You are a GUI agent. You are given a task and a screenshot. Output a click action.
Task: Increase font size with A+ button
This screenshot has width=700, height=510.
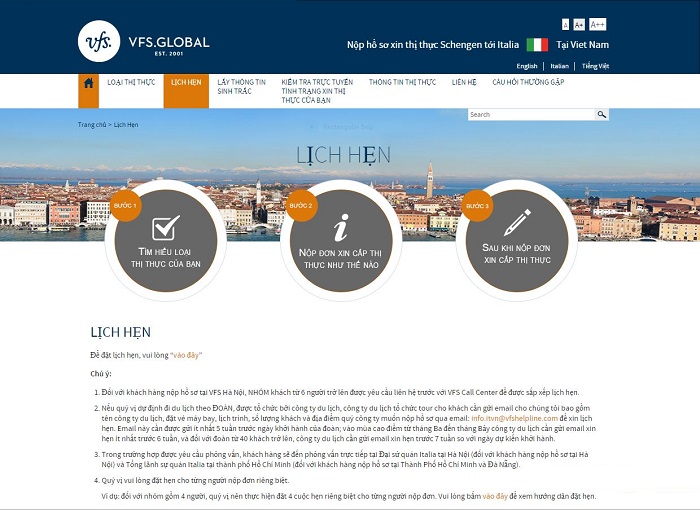pos(579,24)
